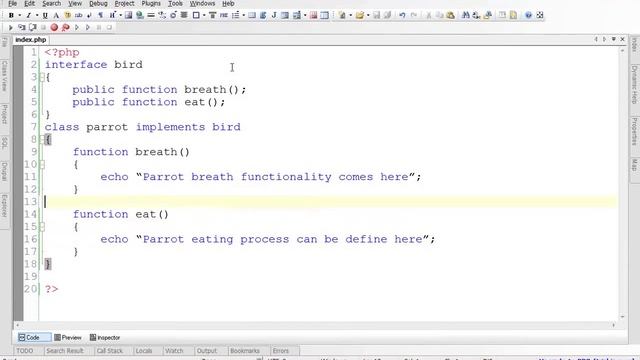Place cursor on 'class parrot implements bird' line
This screenshot has width=640, height=360.
(x=143, y=127)
